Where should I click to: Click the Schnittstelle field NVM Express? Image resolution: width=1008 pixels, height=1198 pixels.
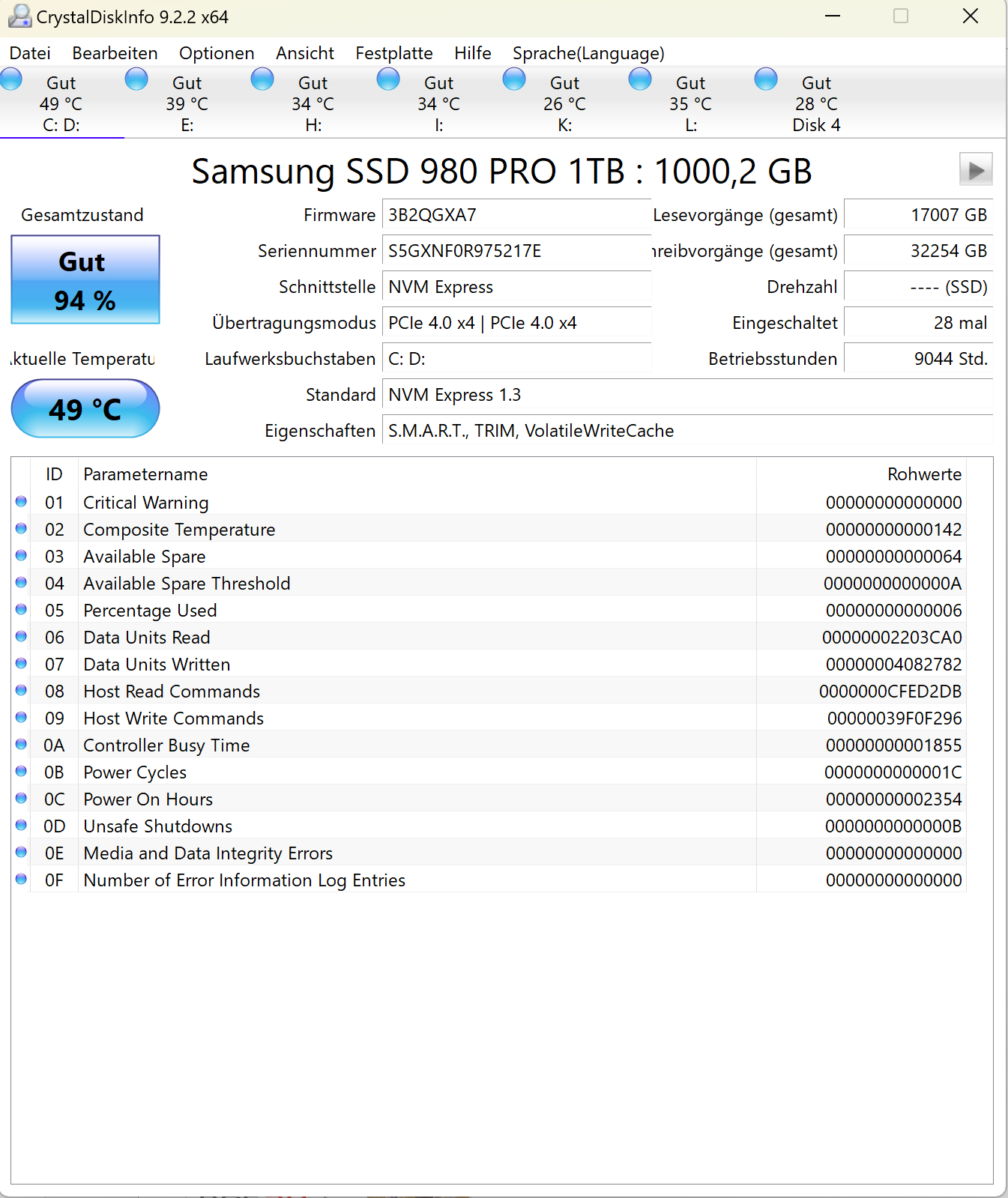pyautogui.click(x=516, y=287)
